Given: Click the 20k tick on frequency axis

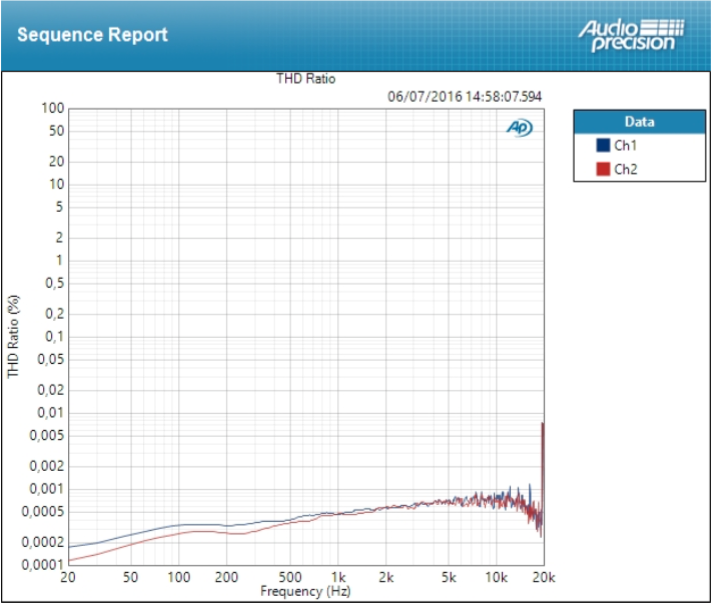Looking at the screenshot, I should [x=543, y=578].
